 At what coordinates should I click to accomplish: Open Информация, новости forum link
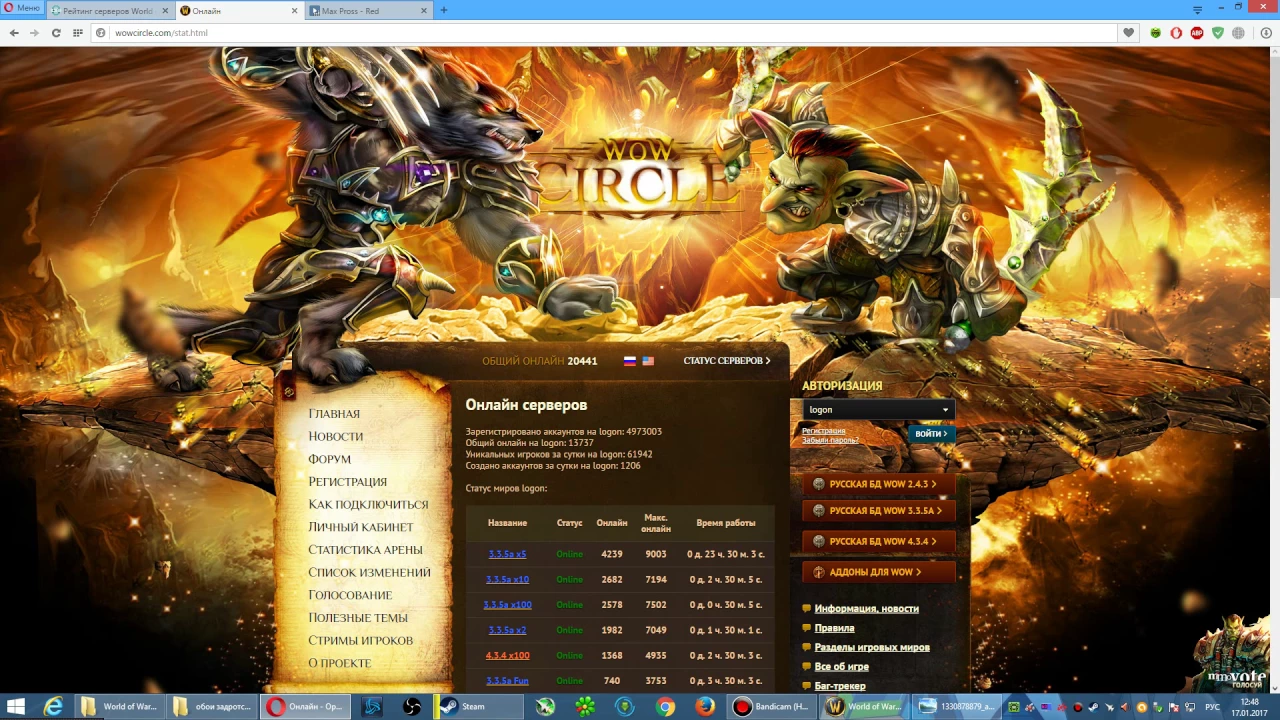coord(866,609)
